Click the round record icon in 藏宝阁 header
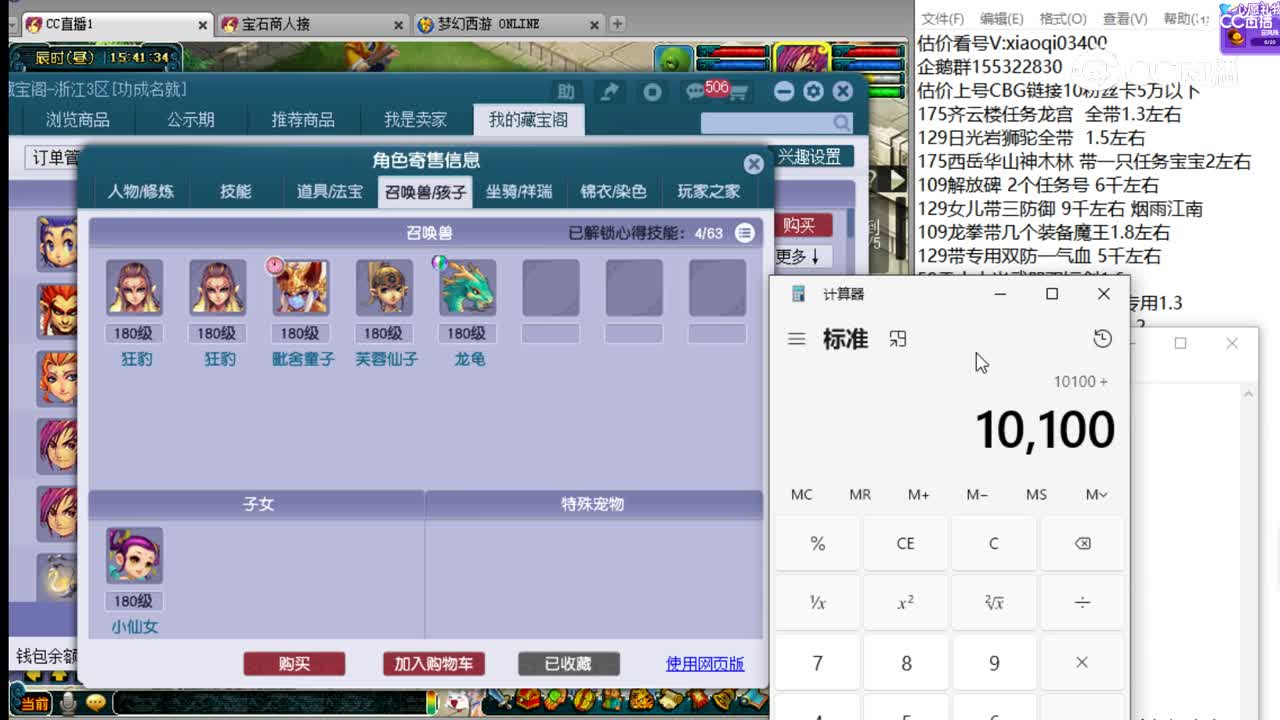This screenshot has height=720, width=1280. point(652,92)
